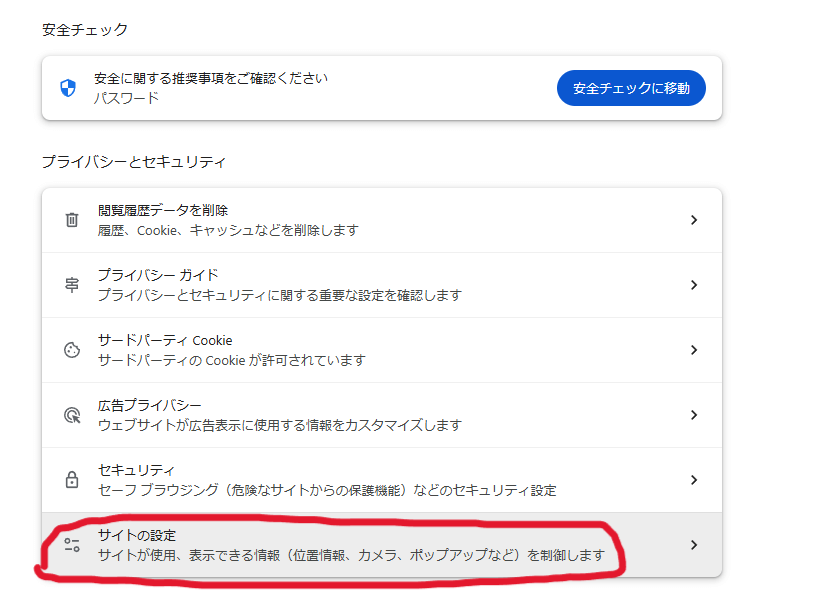Click description 履歴、Cookie、キャッシュなどを削除します
The height and width of the screenshot is (598, 820).
tap(228, 230)
